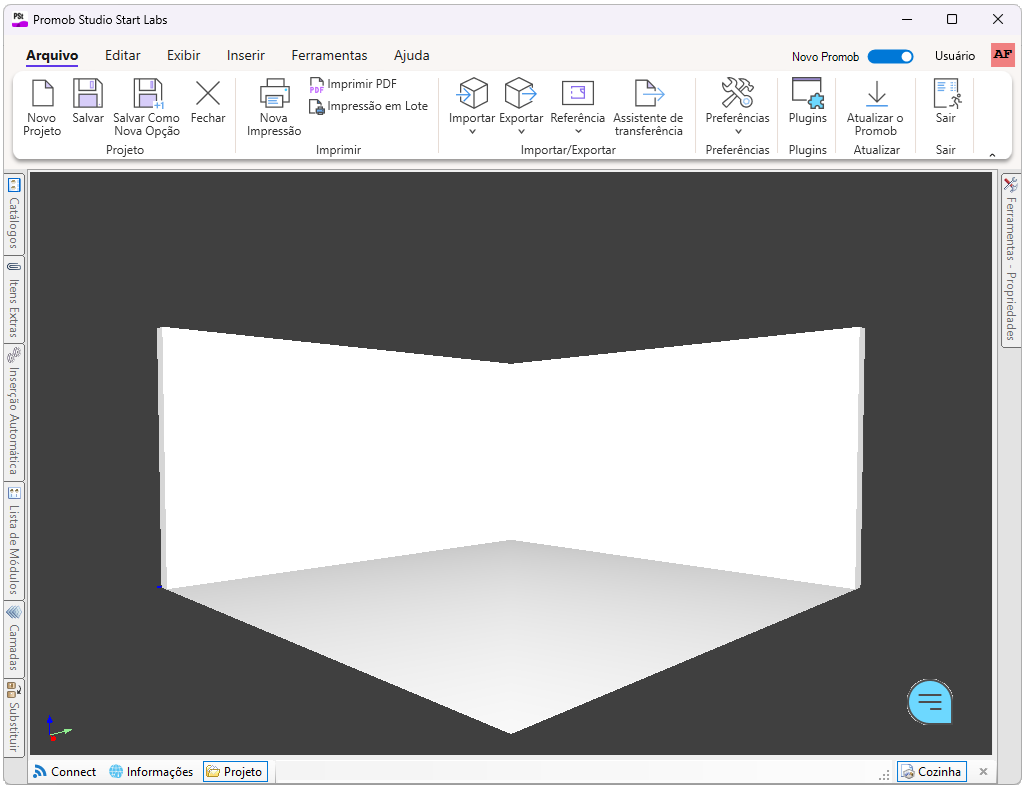Click the Exportar cube icon

click(520, 93)
